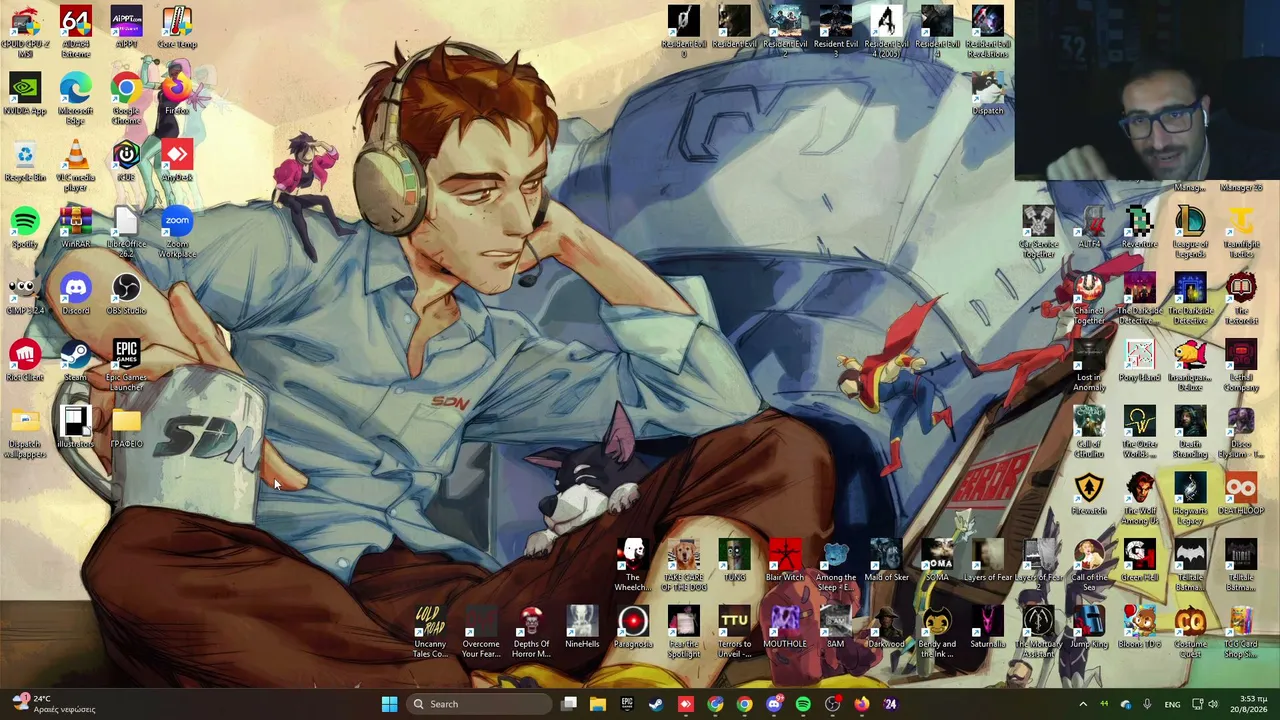Select the Call of Cthulhu shortcut
This screenshot has height=720, width=1280.
tap(1089, 433)
